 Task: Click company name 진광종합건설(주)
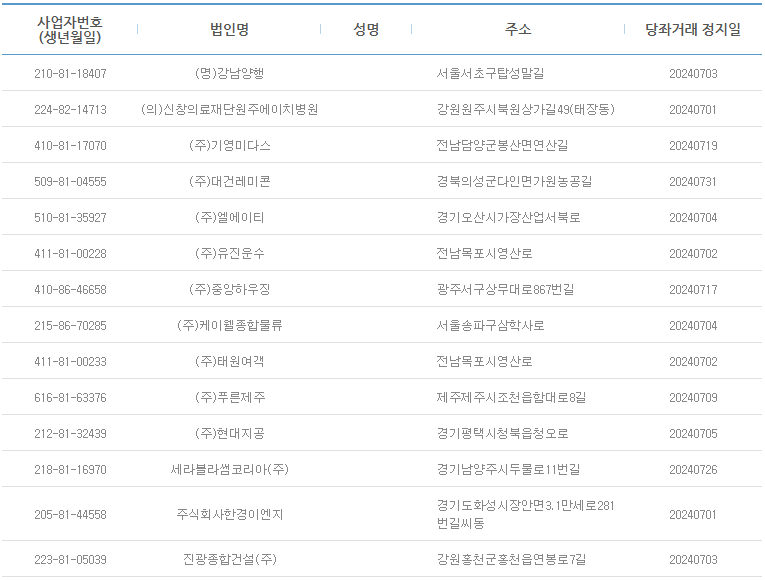tap(229, 560)
